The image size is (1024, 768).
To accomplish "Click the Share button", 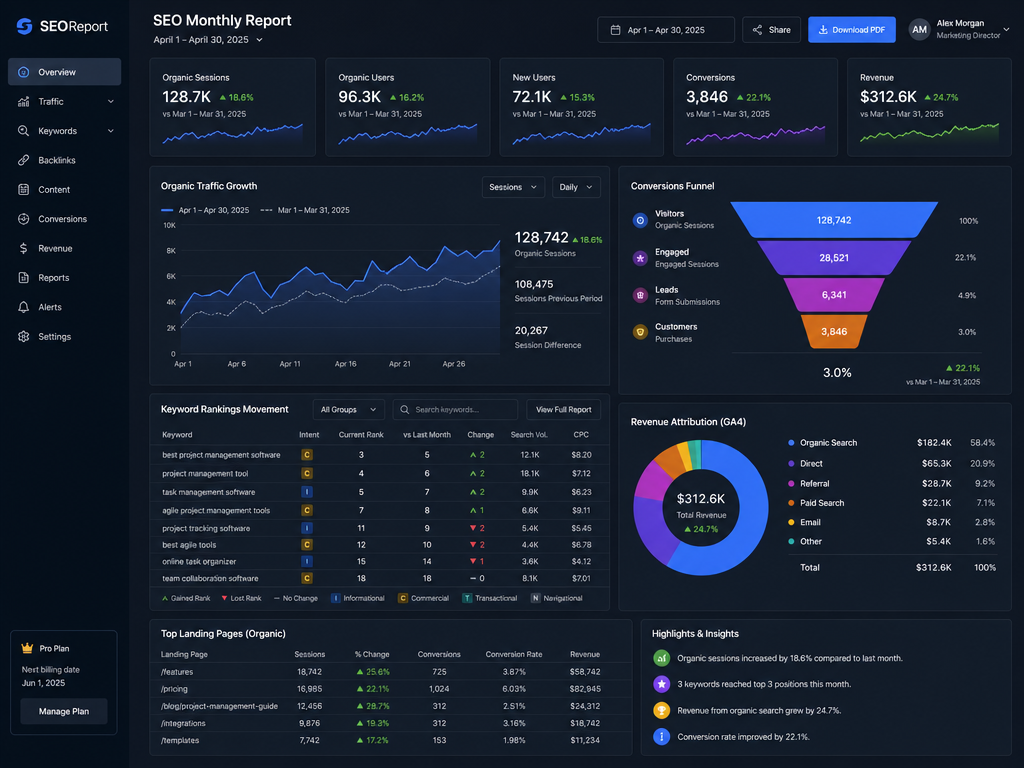I will tap(771, 30).
